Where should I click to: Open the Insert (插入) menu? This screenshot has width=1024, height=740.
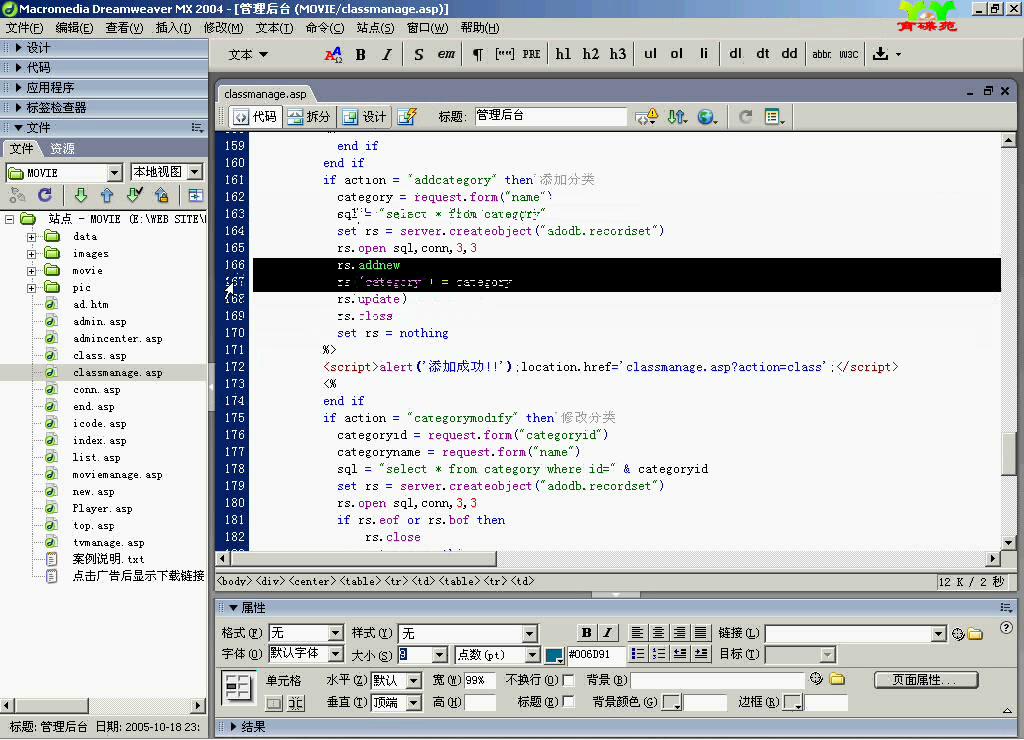coord(173,27)
